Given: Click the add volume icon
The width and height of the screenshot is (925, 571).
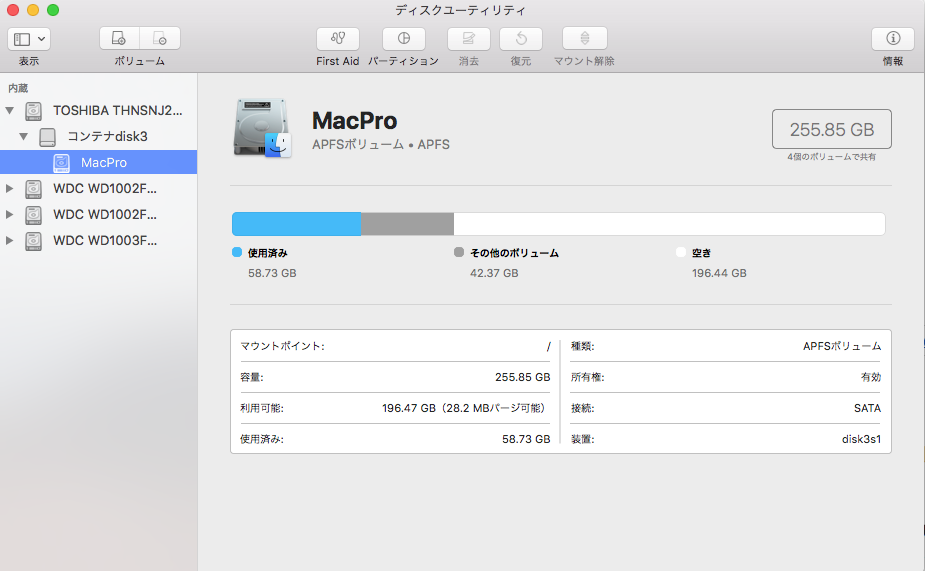Looking at the screenshot, I should (x=119, y=39).
